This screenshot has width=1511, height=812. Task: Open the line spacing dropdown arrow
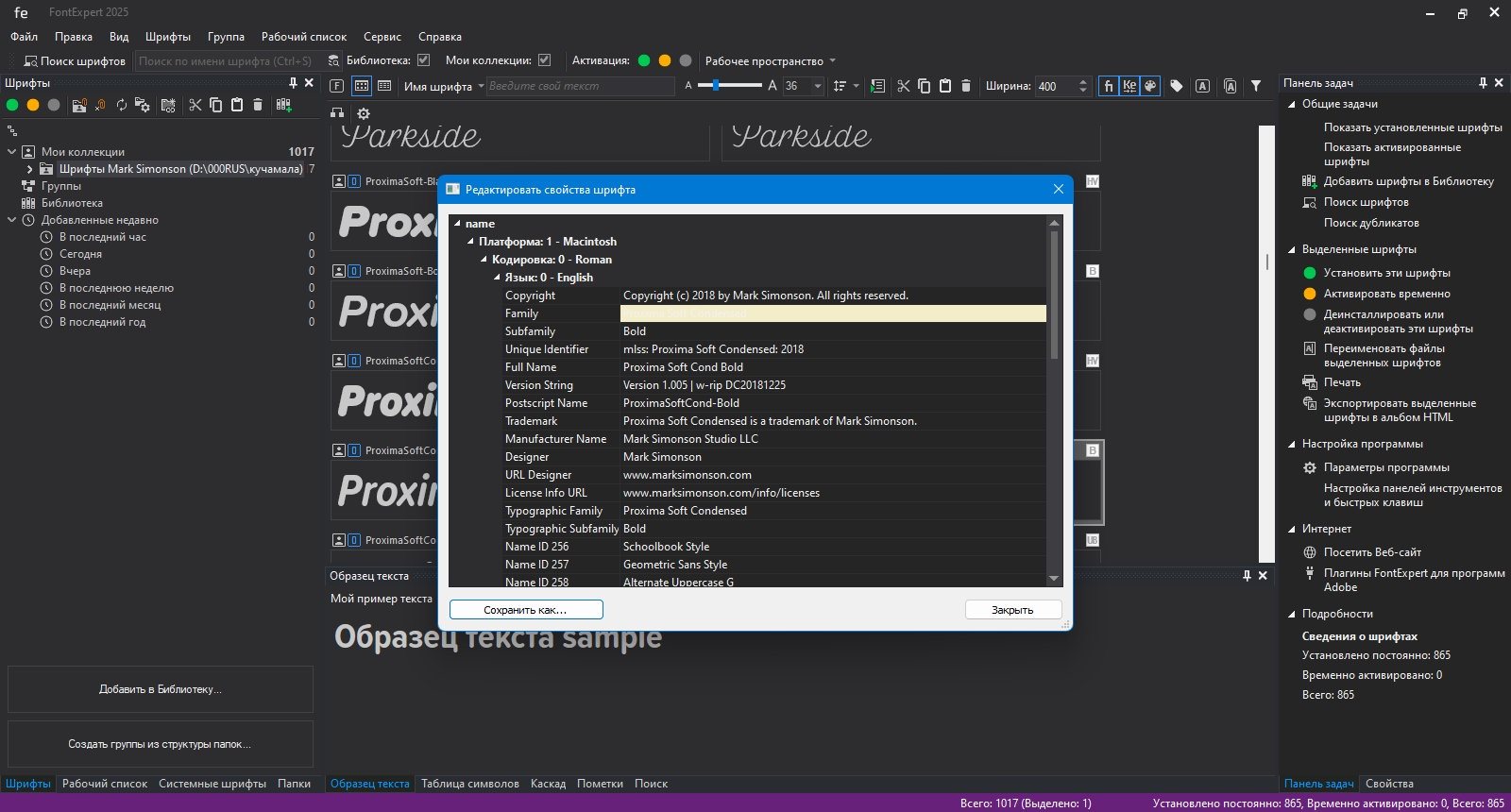(857, 86)
